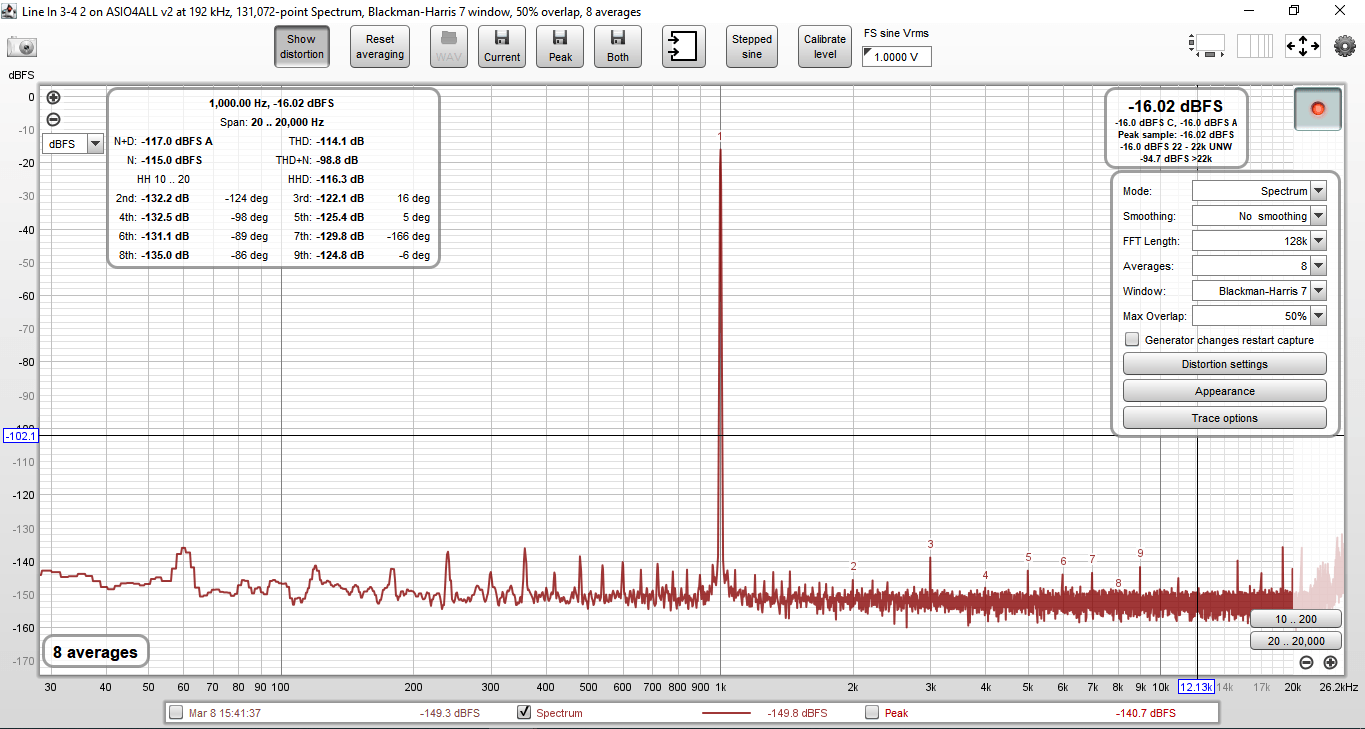Screen dimensions: 1365x729
Task: Click harmonic marker 9 on the spectrum
Action: (x=1140, y=553)
